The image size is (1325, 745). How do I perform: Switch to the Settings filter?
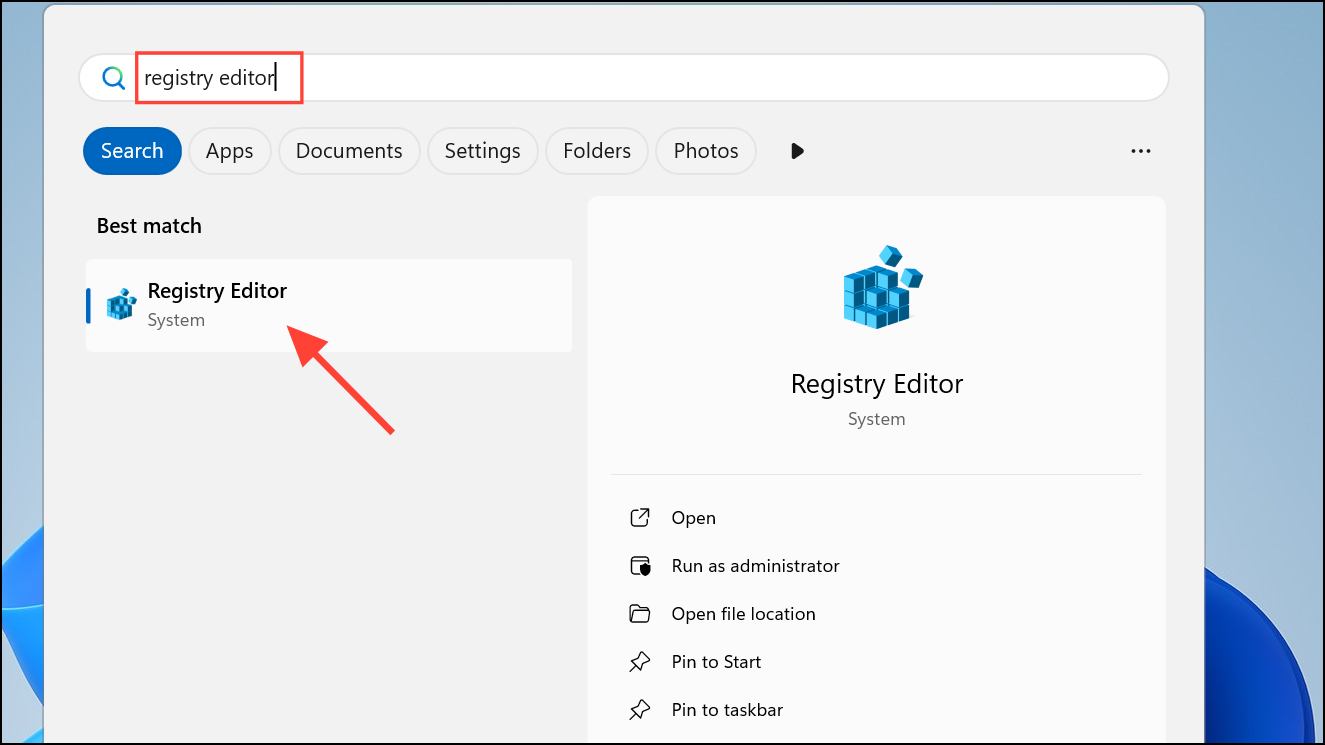click(482, 151)
